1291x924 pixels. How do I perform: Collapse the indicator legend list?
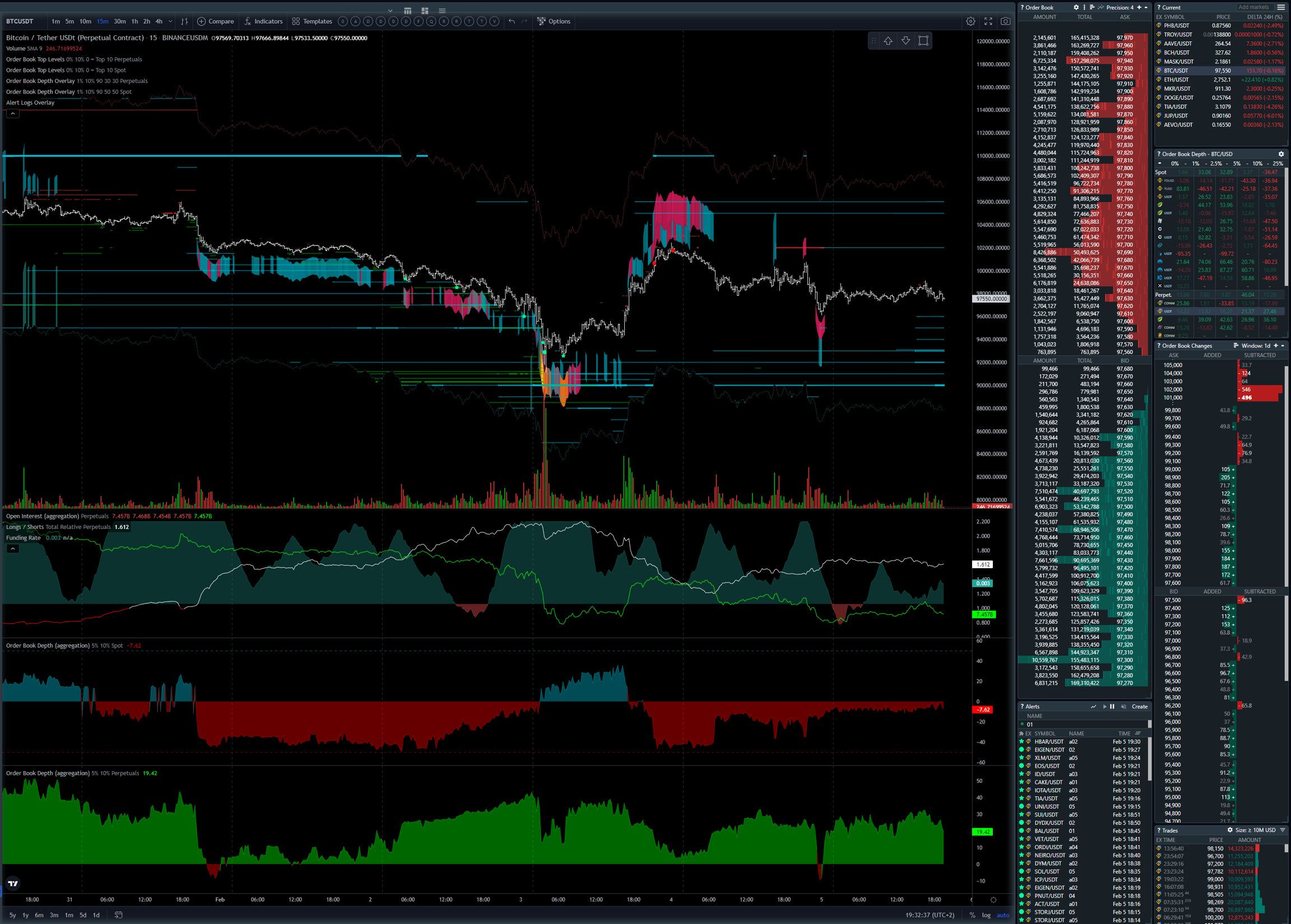click(12, 113)
